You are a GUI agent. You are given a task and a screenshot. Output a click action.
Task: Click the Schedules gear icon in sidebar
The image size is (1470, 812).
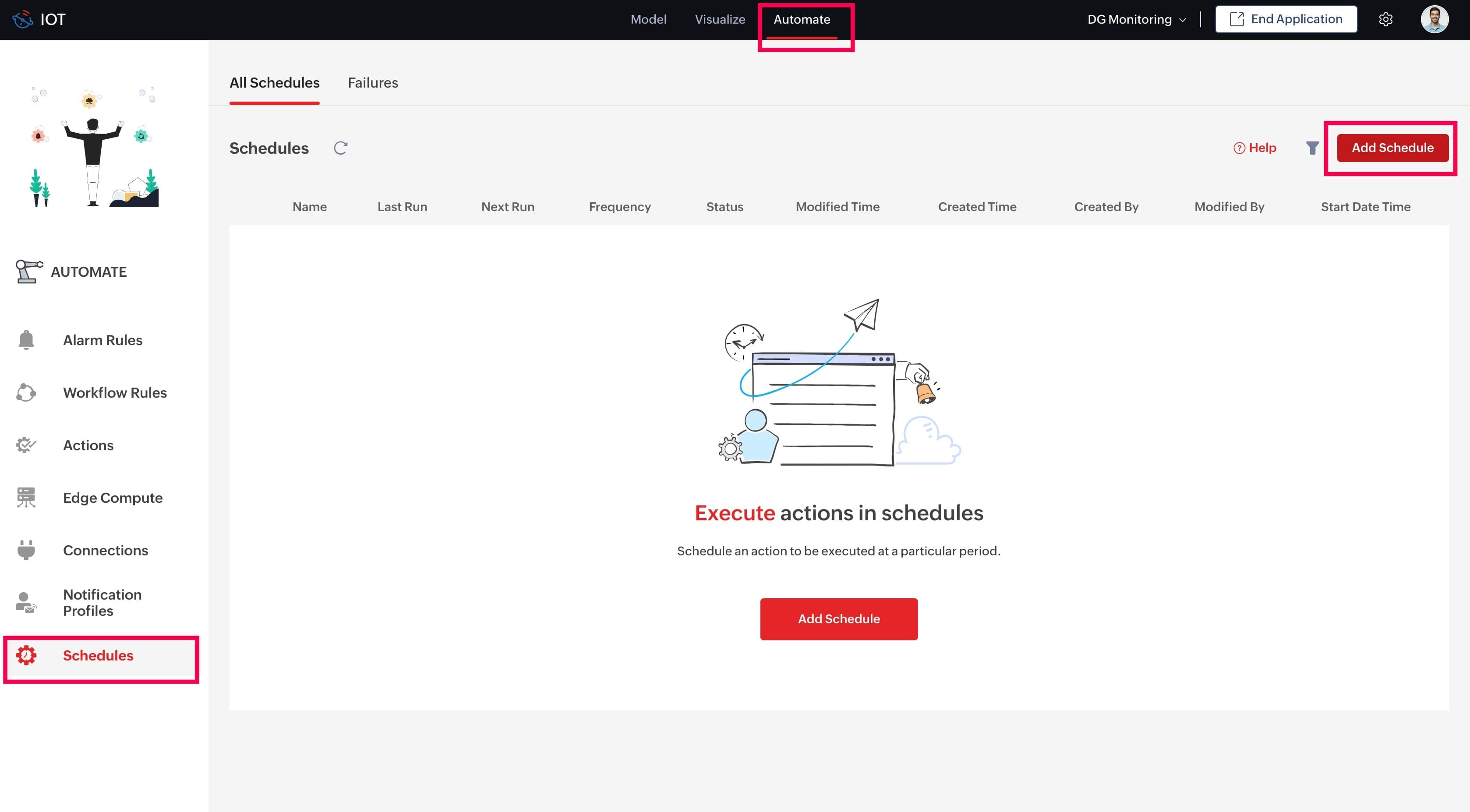[26, 655]
